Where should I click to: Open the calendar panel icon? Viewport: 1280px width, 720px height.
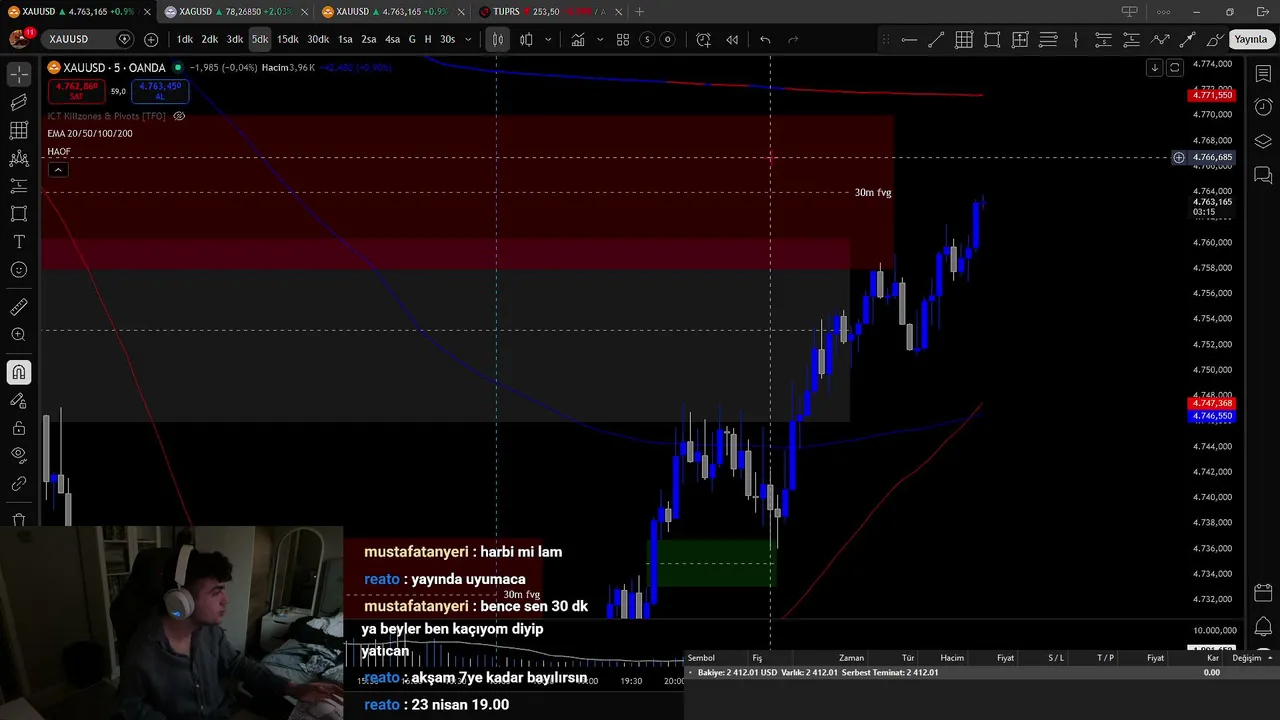(1263, 594)
